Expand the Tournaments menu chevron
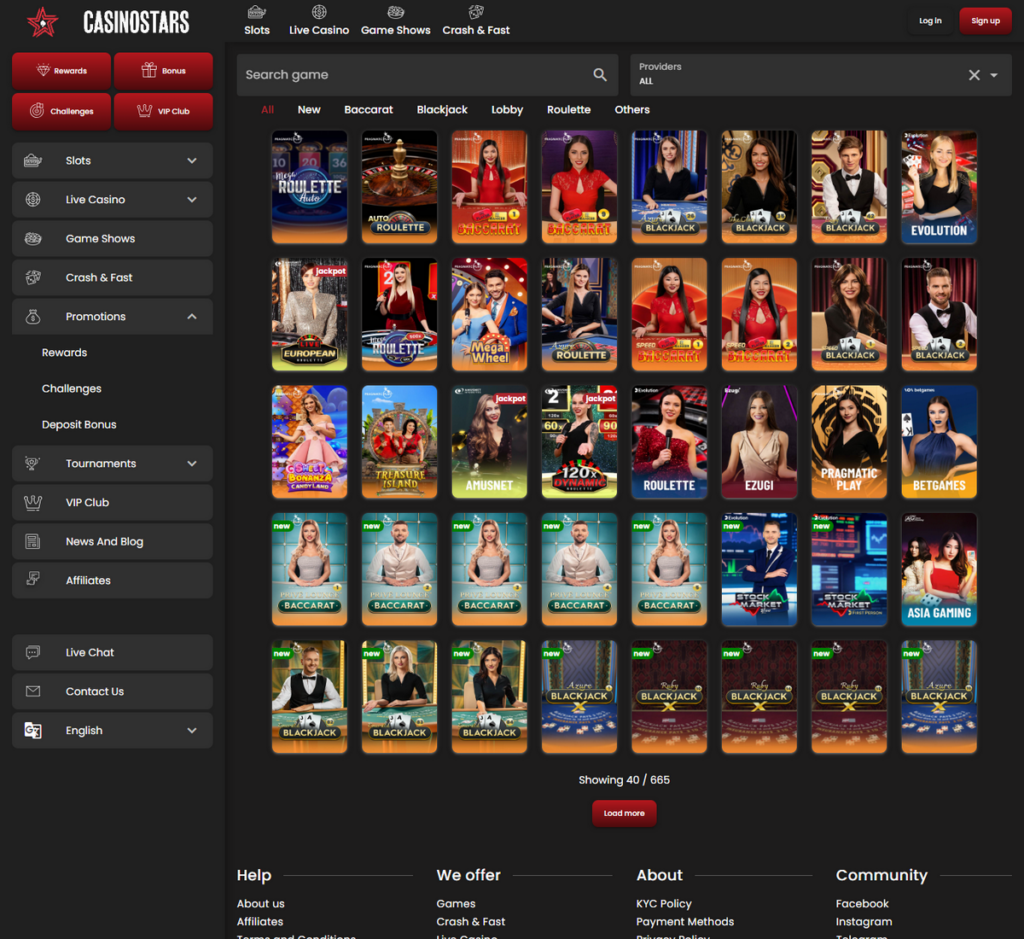Image resolution: width=1024 pixels, height=939 pixels. [x=192, y=463]
